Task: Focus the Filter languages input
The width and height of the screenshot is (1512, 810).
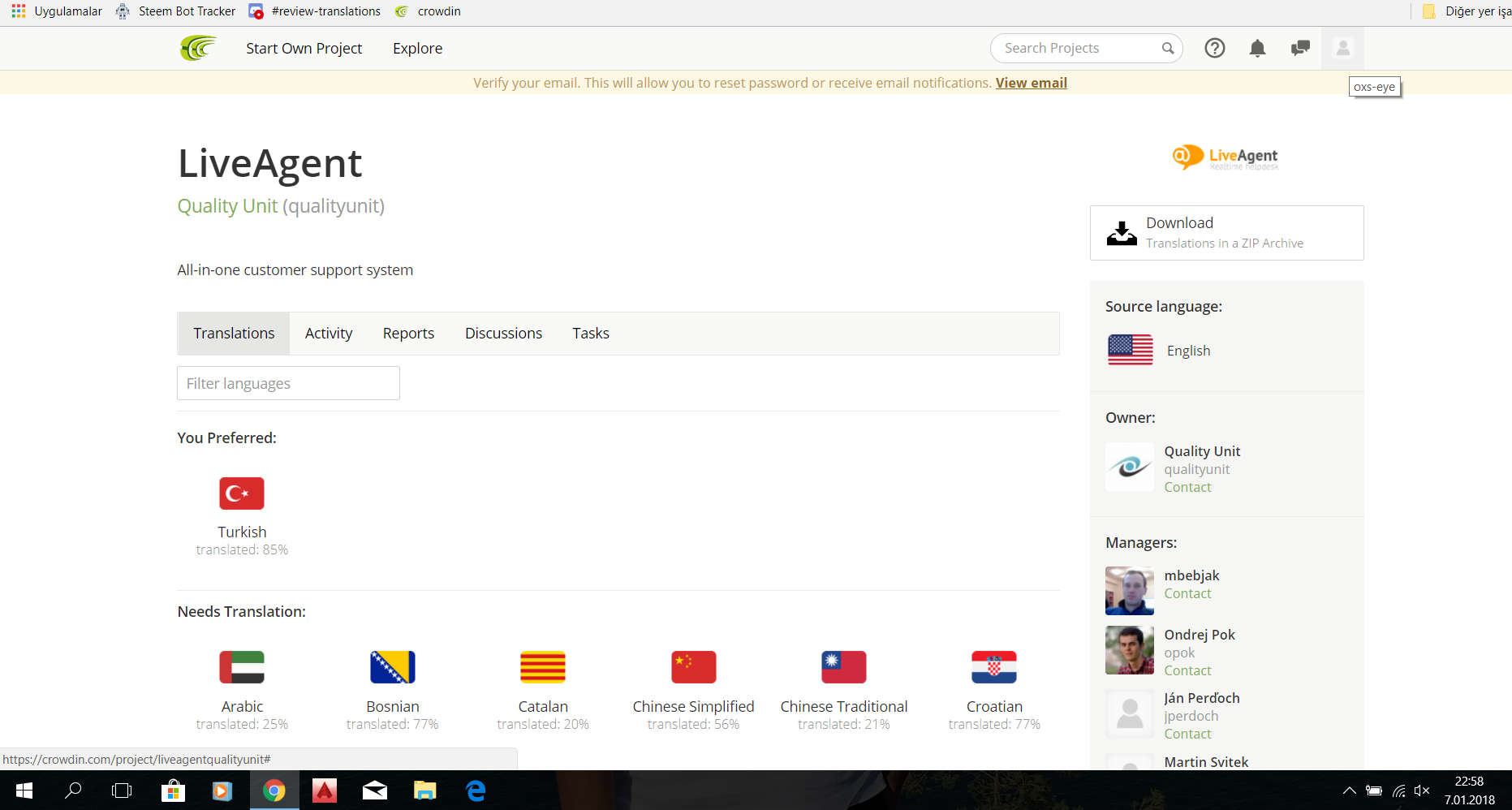Action: click(x=288, y=383)
